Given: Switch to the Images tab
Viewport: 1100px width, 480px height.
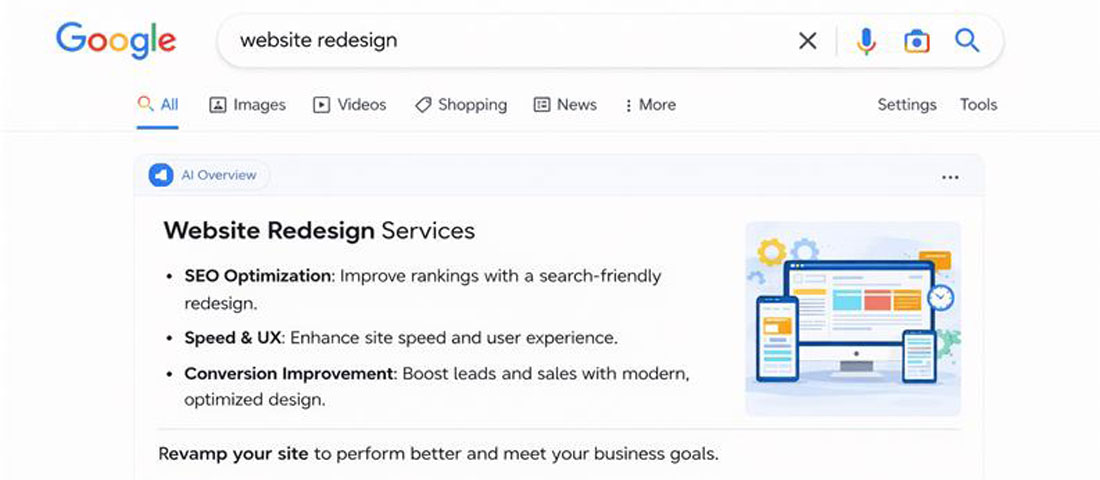Looking at the screenshot, I should 248,105.
